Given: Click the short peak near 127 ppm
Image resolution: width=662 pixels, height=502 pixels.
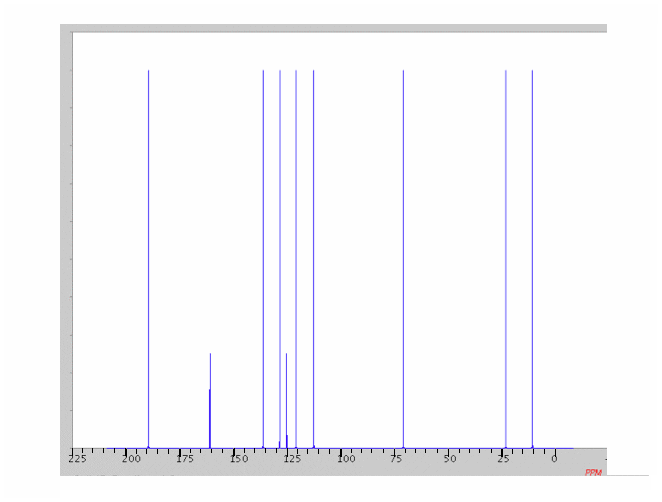Looking at the screenshot, I should 286,400.
